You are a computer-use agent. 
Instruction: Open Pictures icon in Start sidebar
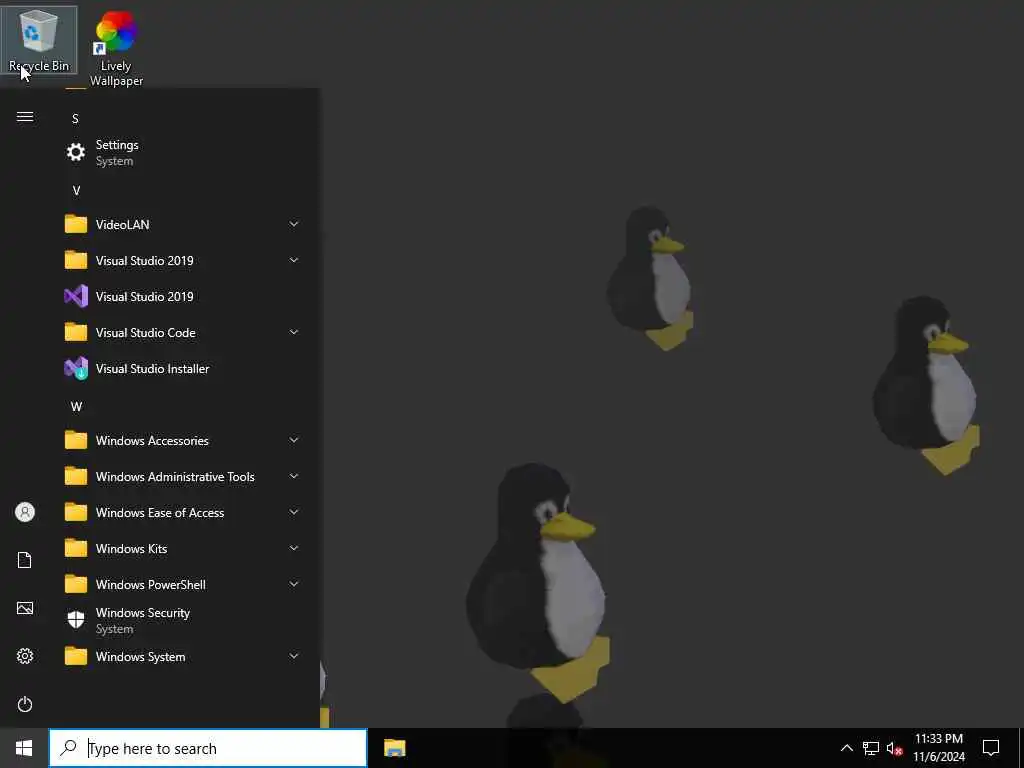click(25, 608)
